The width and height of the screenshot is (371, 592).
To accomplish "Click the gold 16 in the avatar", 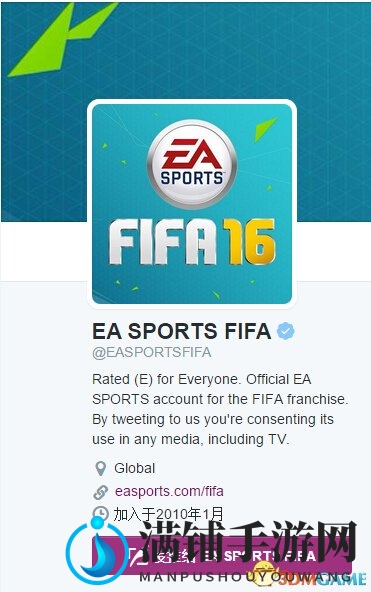I will click(x=249, y=242).
